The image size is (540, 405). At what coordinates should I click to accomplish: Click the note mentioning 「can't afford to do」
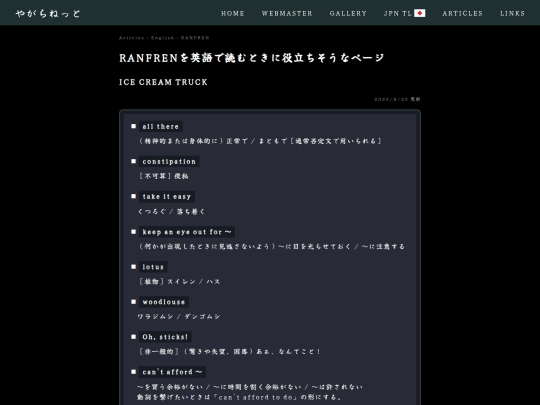239,397
